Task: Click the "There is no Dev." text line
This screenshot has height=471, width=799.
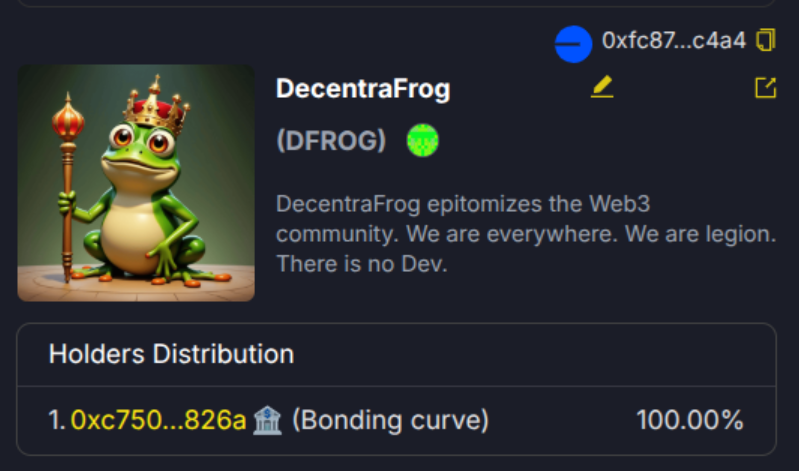Action: click(361, 264)
